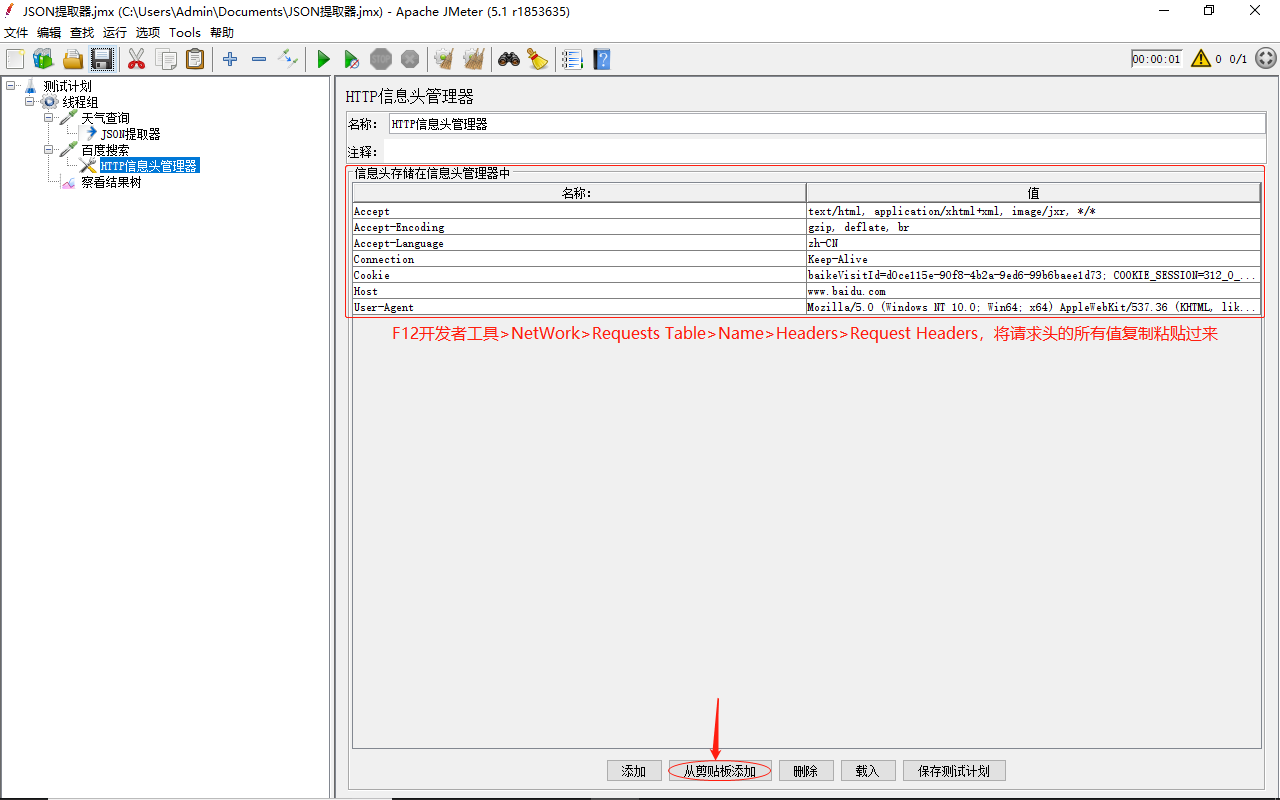The height and width of the screenshot is (800, 1280).
Task: Select the Accept header row name
Action: 579,211
